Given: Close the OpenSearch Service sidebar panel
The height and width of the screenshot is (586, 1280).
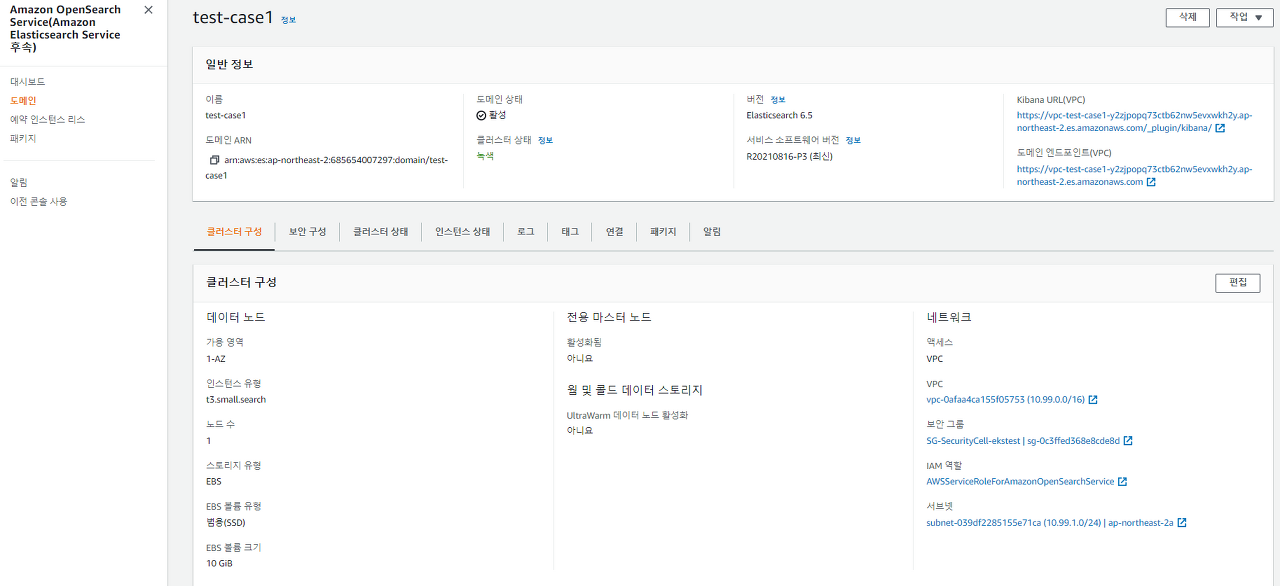Looking at the screenshot, I should point(148,10).
